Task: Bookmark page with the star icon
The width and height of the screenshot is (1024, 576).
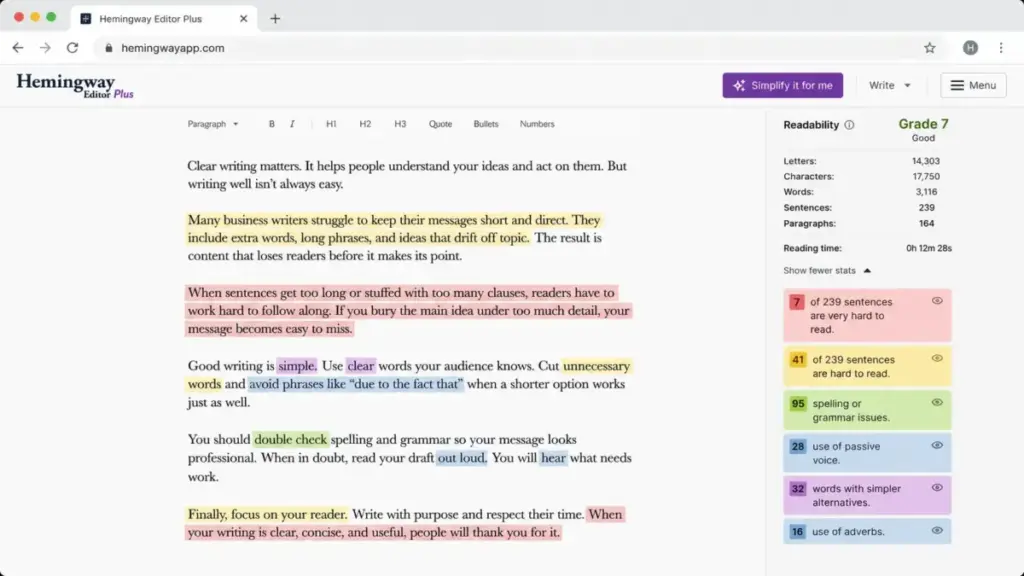Action: pos(929,48)
